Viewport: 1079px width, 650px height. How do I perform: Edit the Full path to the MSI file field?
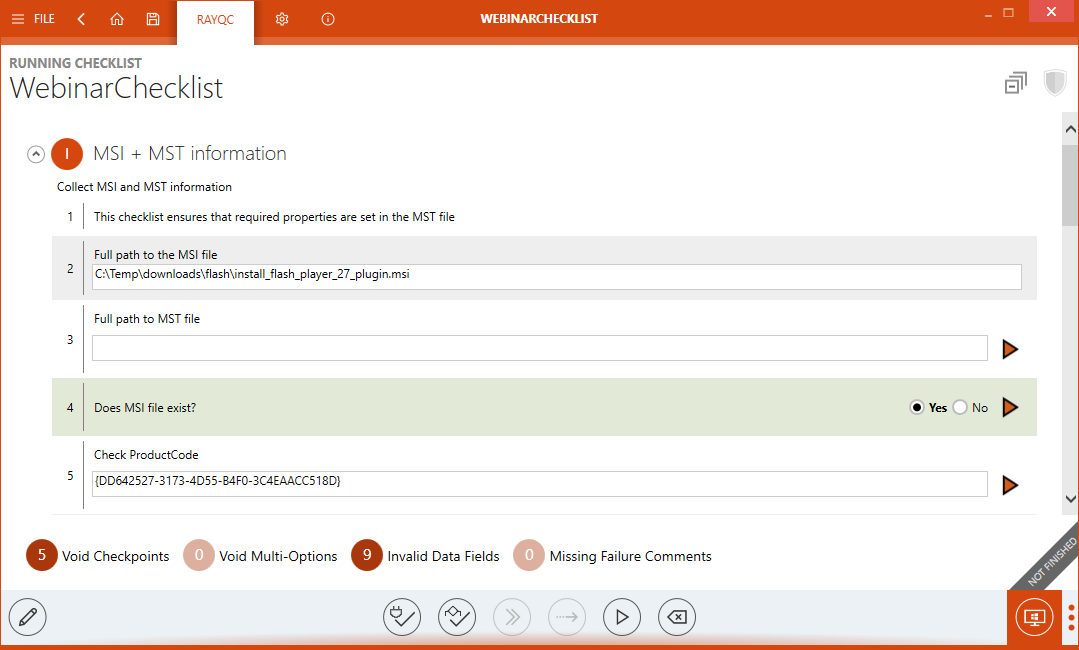coord(557,277)
